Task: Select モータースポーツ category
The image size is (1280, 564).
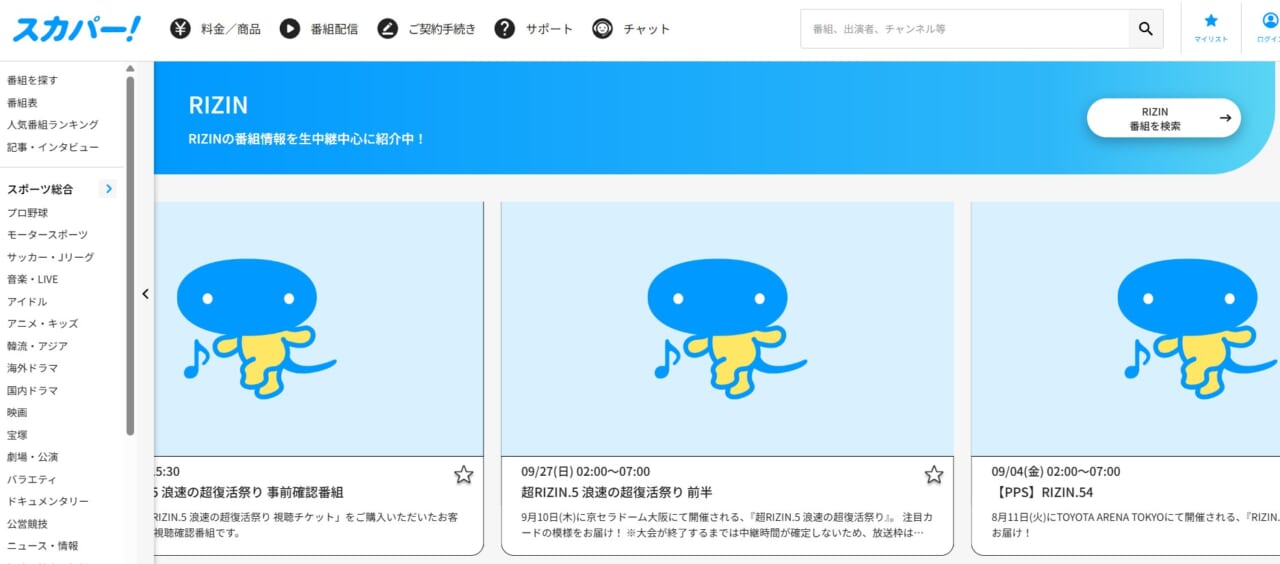Action: point(47,235)
